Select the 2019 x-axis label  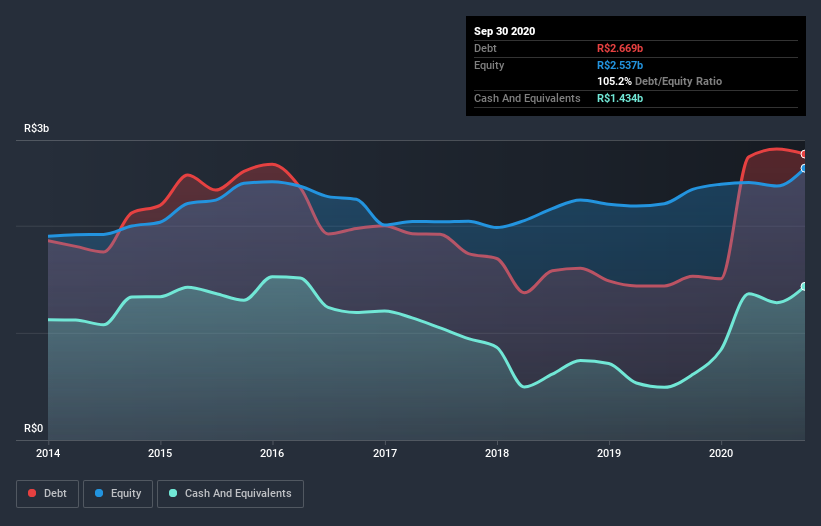click(x=609, y=453)
